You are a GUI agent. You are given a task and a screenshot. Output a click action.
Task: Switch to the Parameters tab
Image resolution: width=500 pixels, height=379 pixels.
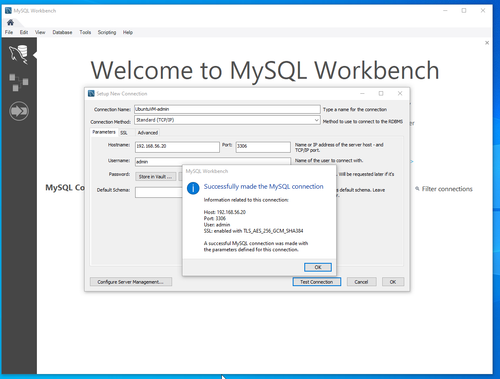tap(104, 132)
